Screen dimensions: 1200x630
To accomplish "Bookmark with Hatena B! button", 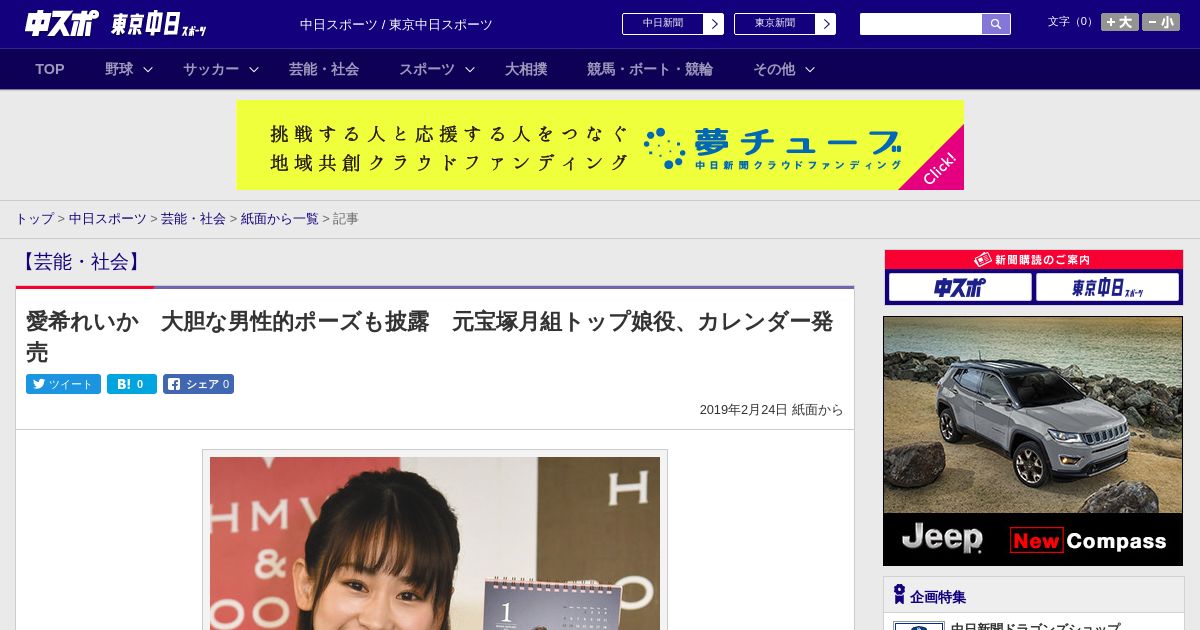I will click(x=132, y=384).
